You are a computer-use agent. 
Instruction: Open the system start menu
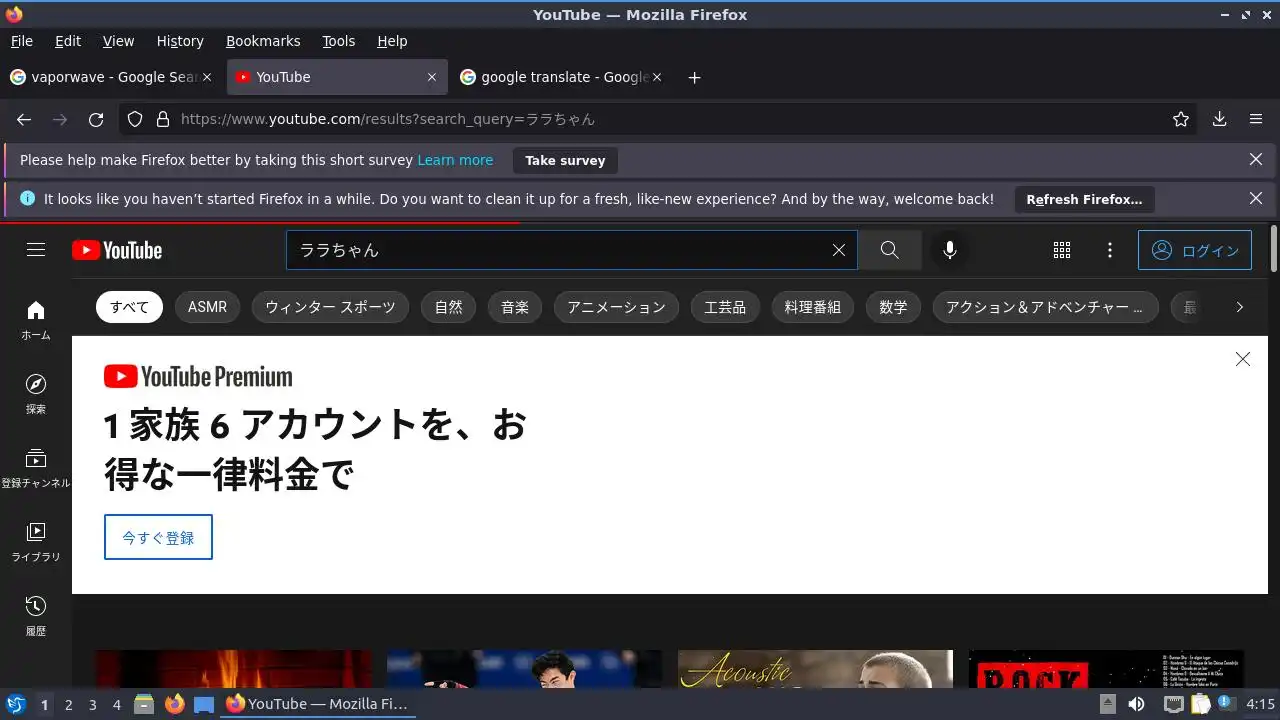click(15, 705)
